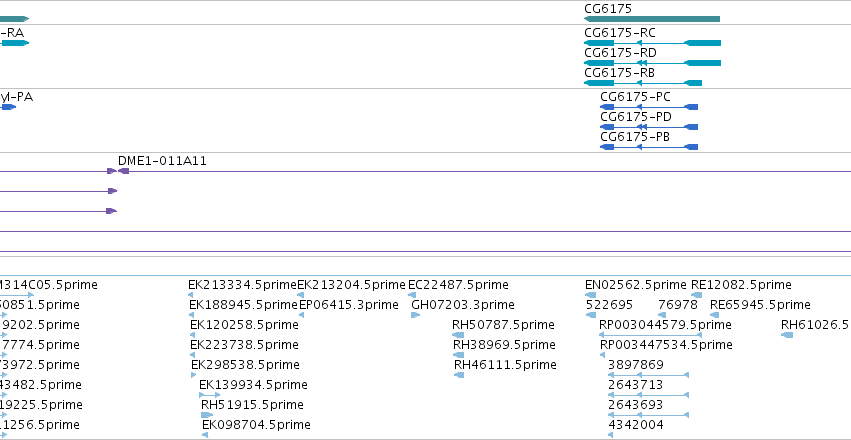
Task: Select the RH61026.5 feature at right edge
Action: (x=815, y=325)
